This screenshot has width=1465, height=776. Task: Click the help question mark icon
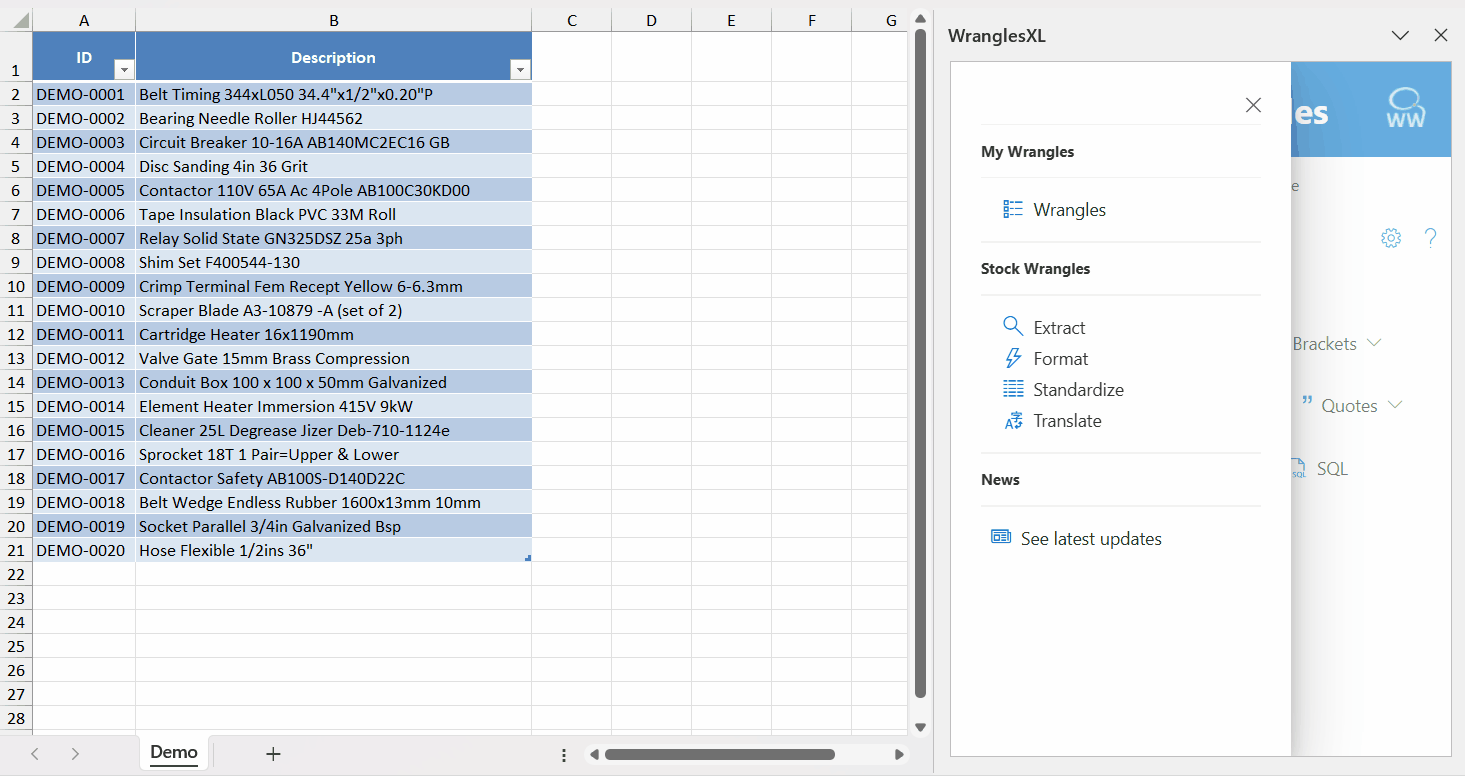coord(1430,238)
